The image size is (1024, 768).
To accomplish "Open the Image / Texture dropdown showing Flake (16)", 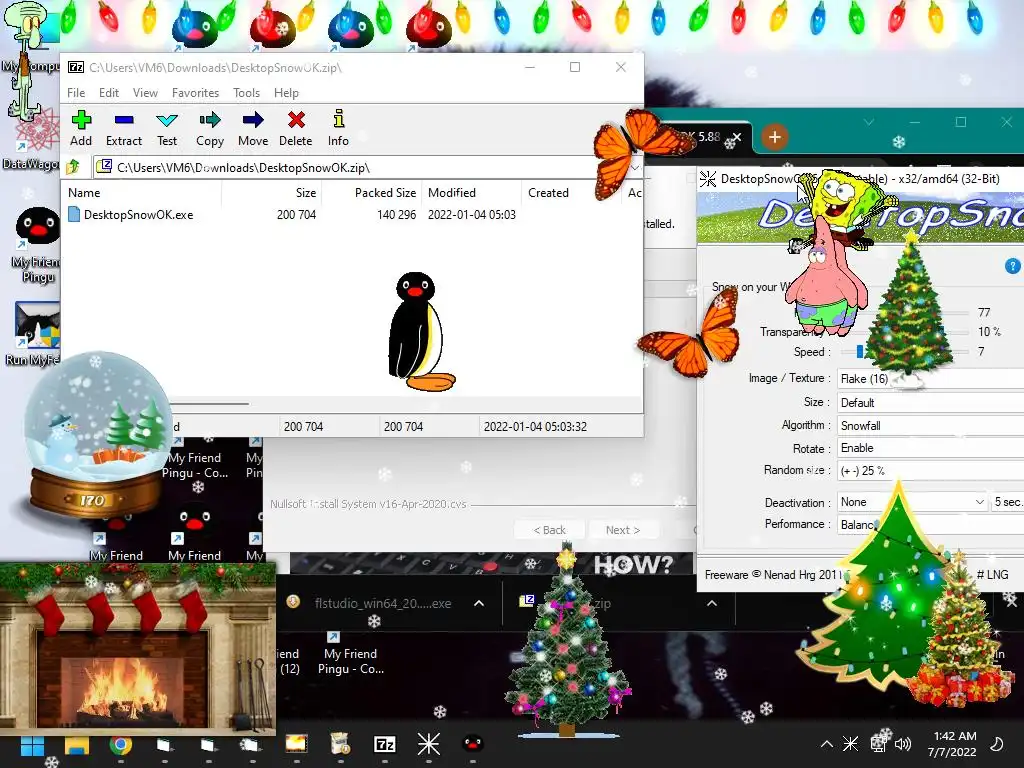I will point(931,379).
